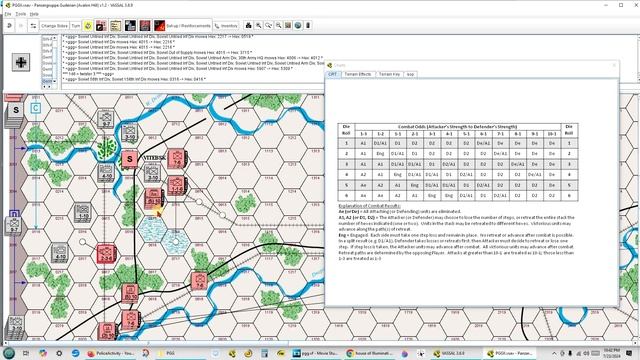Viewport: 640px width, 360px height.
Task: Select the Soviet 2-3-6 unit left of the road
Action: point(106,254)
